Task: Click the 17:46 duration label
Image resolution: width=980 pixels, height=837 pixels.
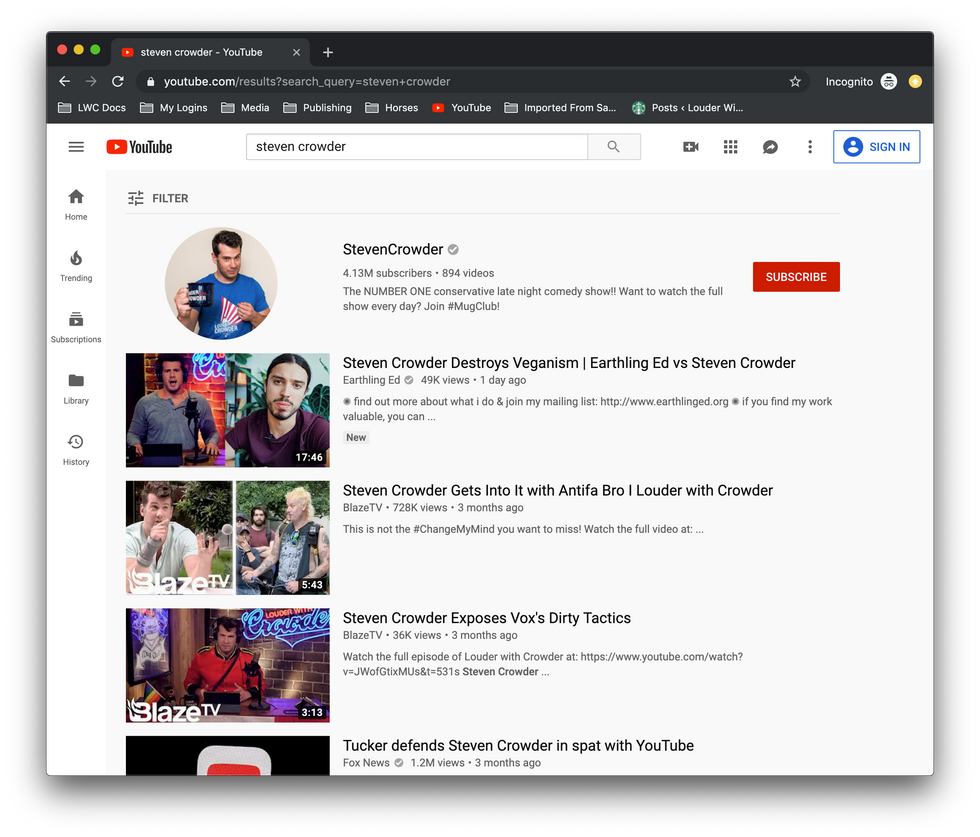Action: [x=309, y=458]
